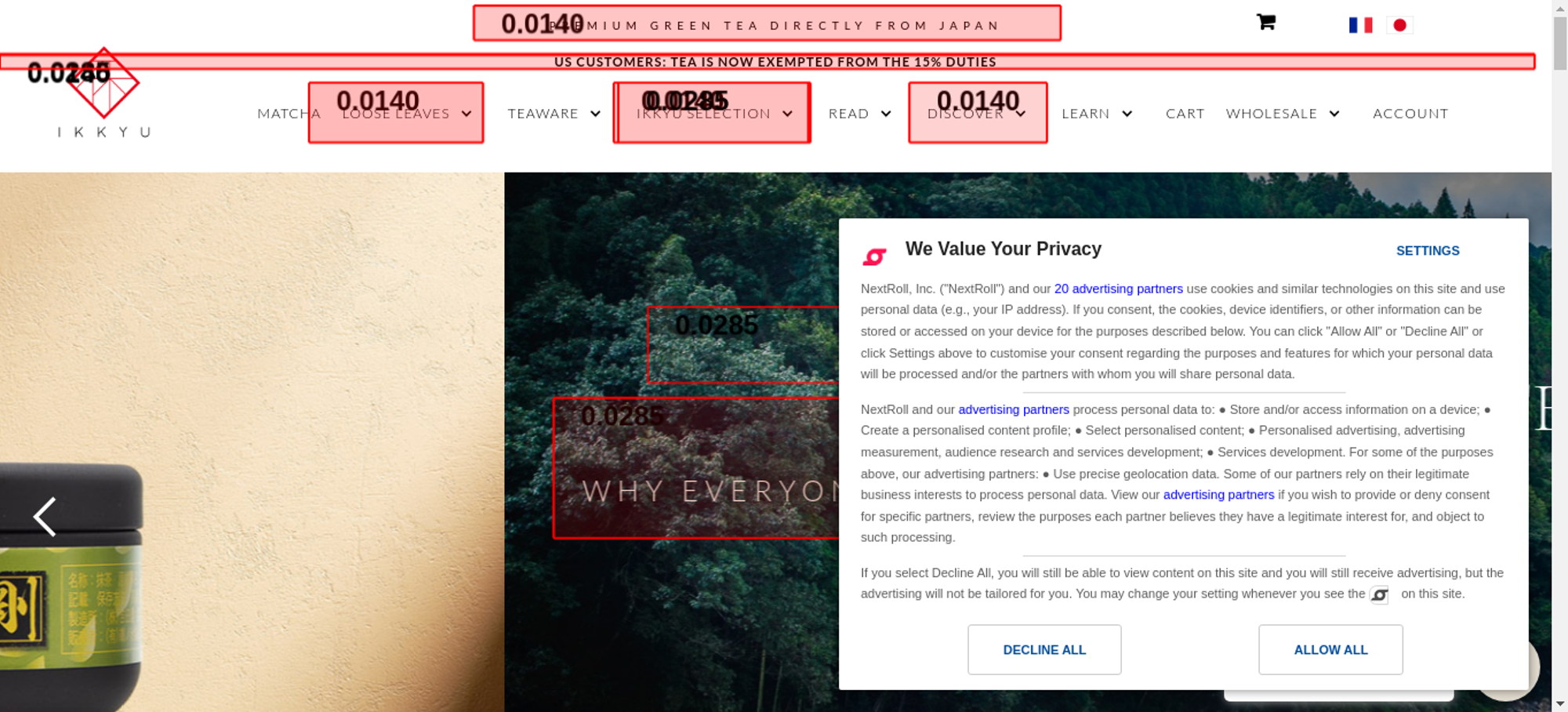Screen dimensions: 1568x712
Task: Go to the Account page
Action: [x=1410, y=114]
